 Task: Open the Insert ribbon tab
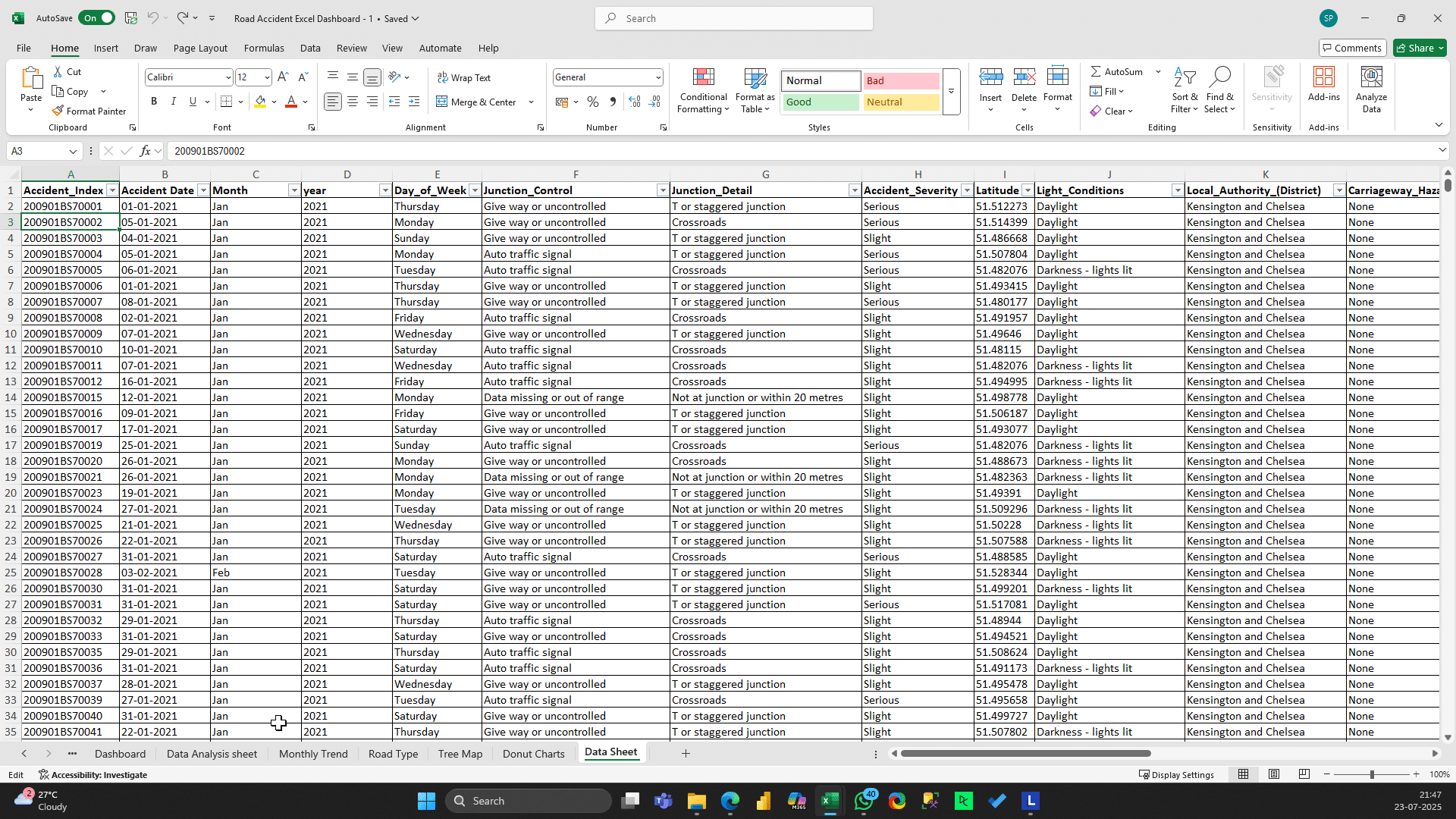(106, 48)
